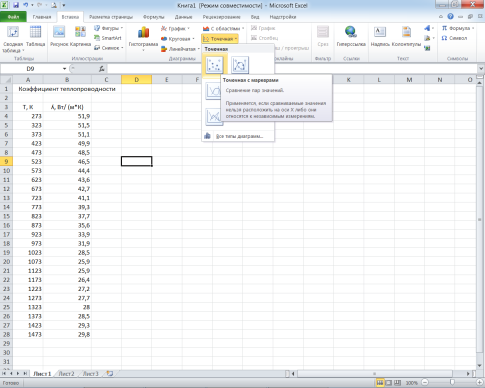Screen dimensions: 485x388
Task: Click cell containing 1473
Action: pos(28,334)
